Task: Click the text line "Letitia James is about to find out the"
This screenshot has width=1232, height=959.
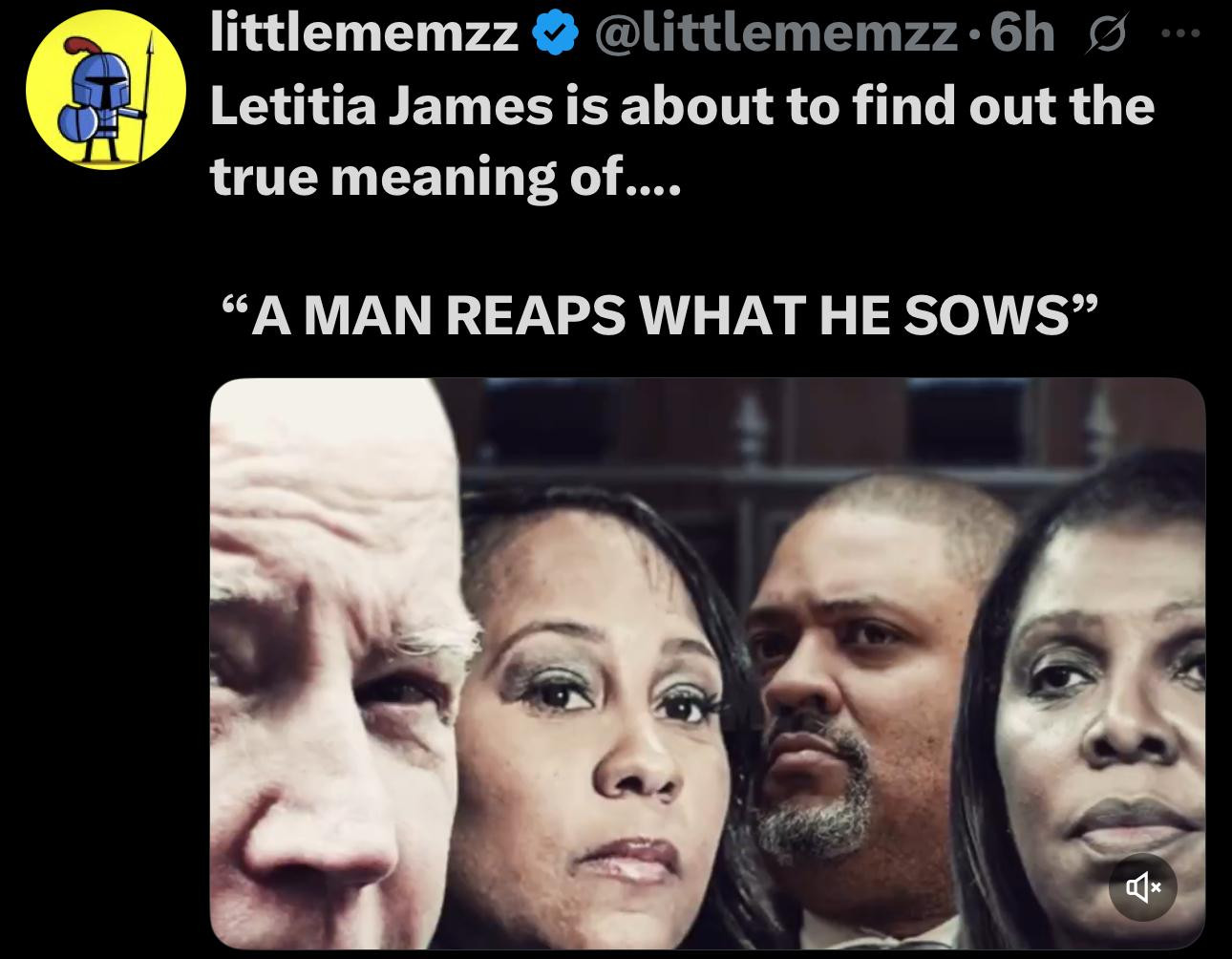Action: pos(682,107)
